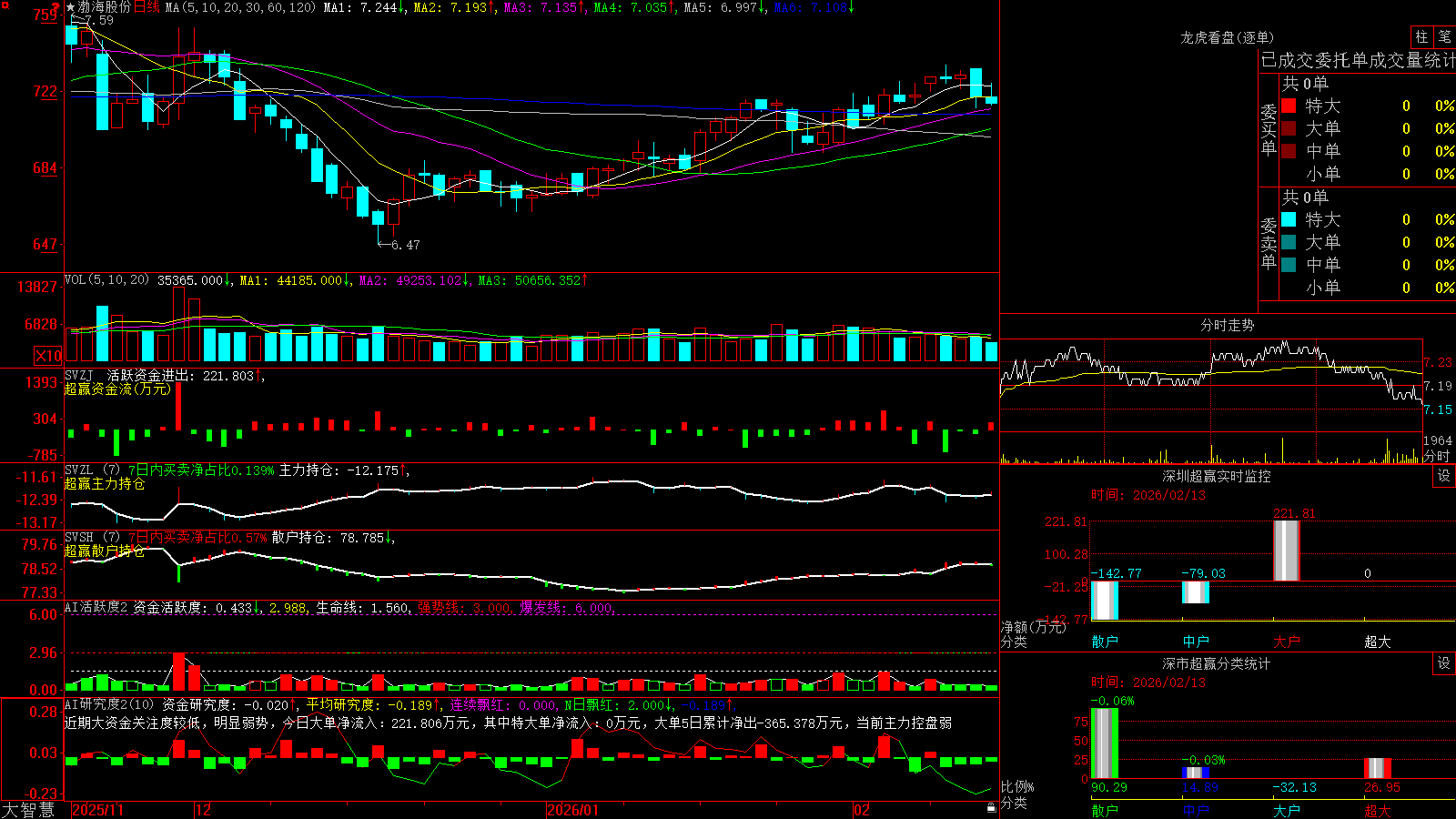Click the 6.47 low price marker
The image size is (1456, 819).
[406, 245]
